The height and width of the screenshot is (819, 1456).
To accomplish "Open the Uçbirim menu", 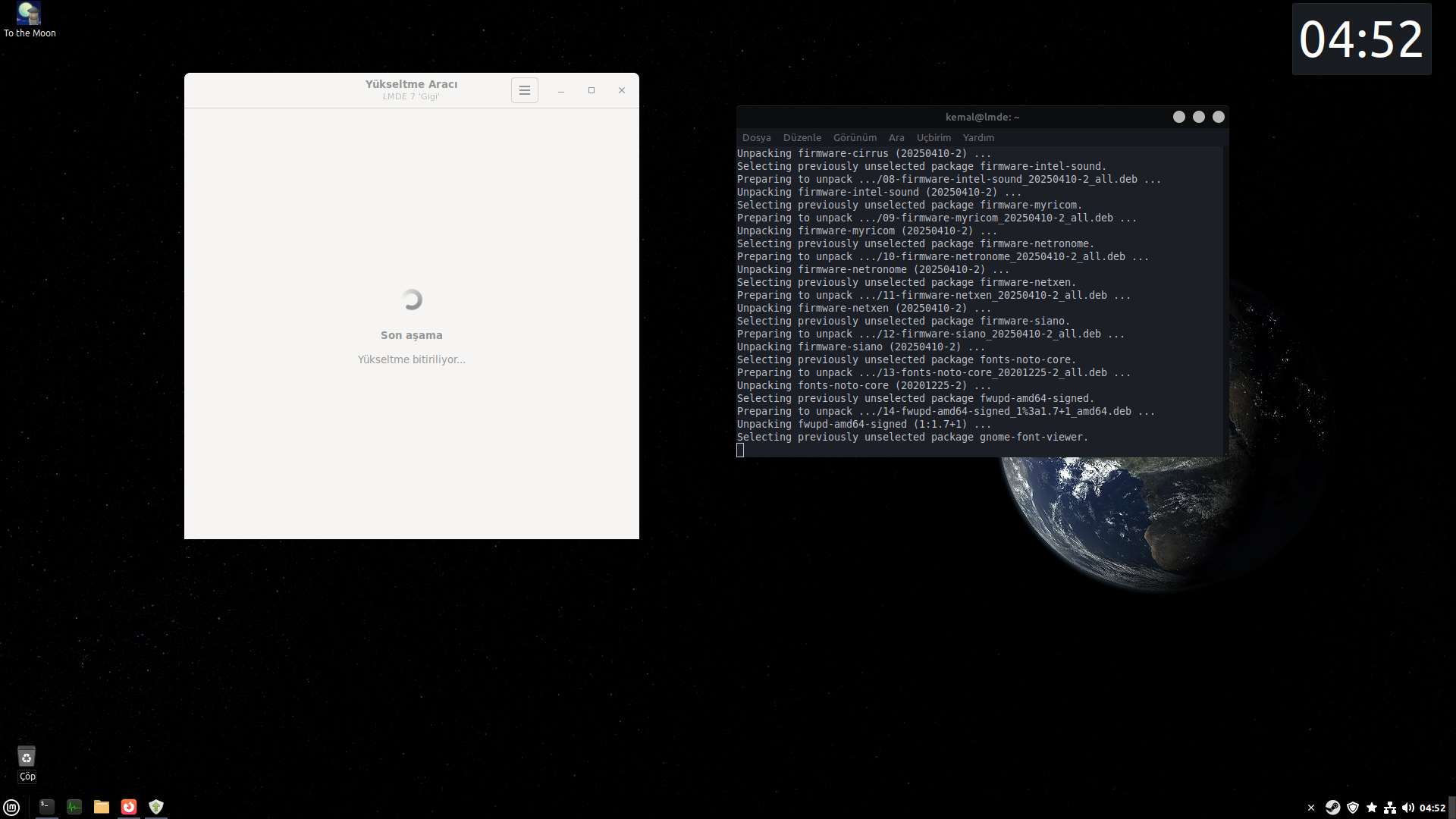I will tap(933, 137).
